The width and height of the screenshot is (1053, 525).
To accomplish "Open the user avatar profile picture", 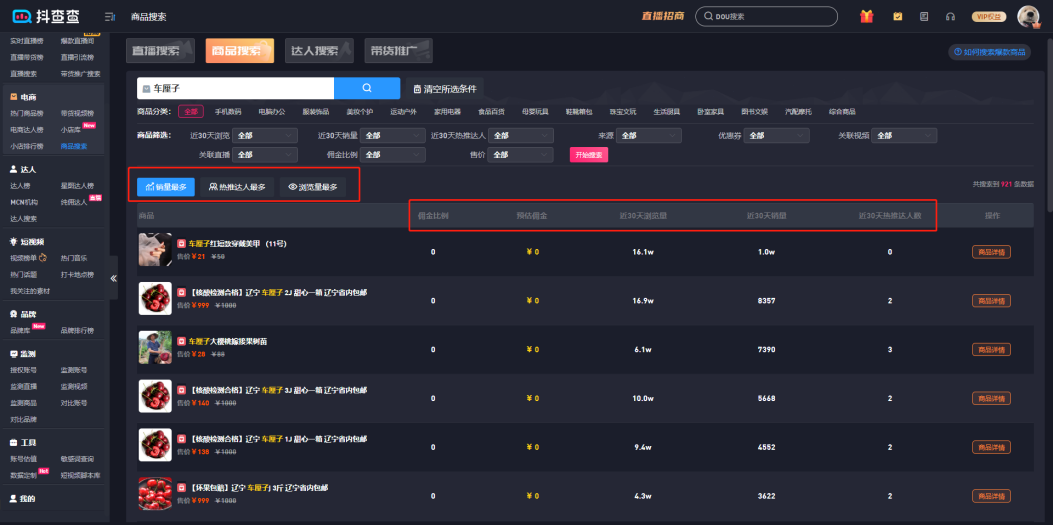I will (x=1027, y=16).
